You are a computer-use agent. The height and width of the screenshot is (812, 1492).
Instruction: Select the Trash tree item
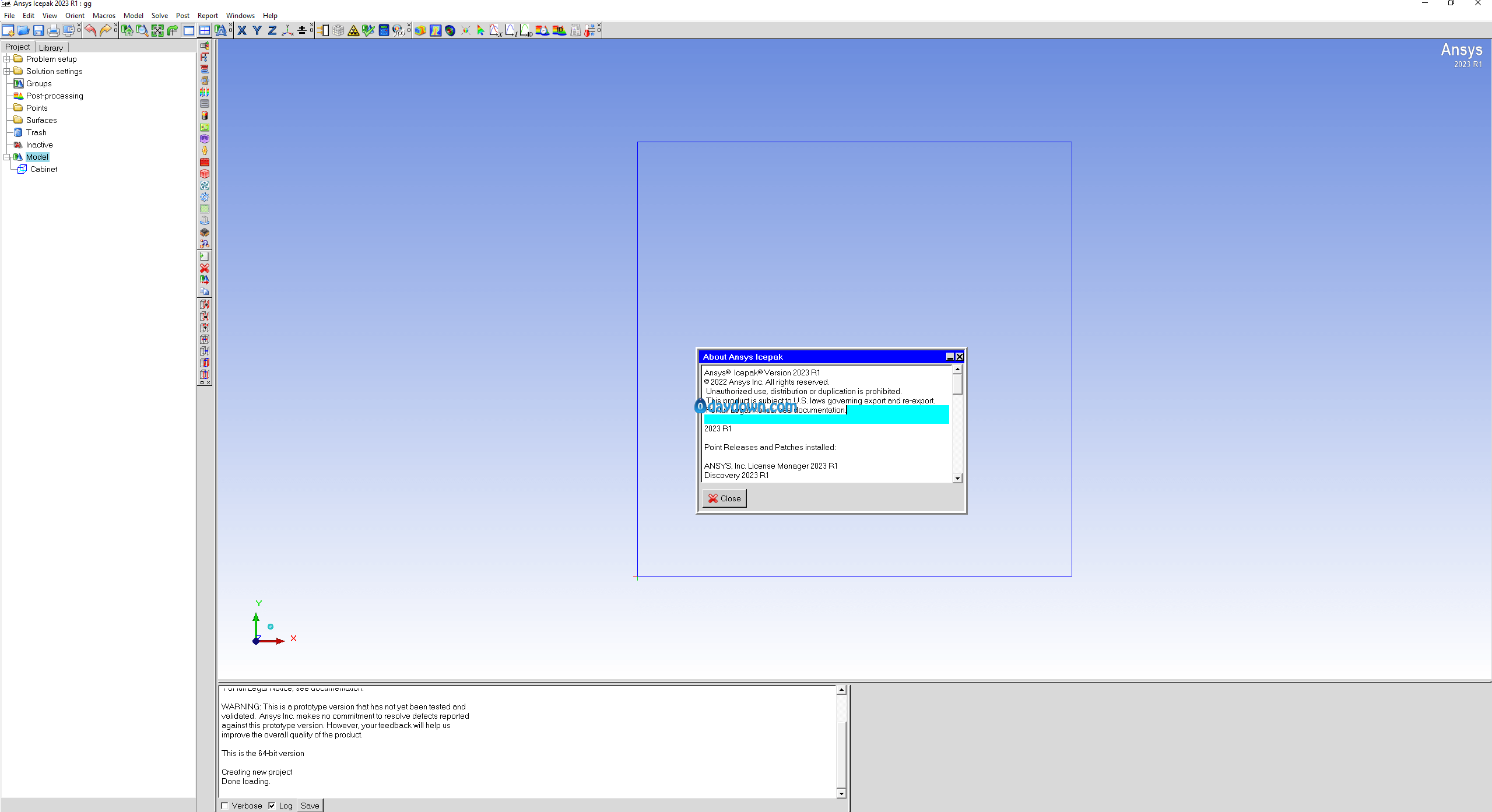(x=36, y=132)
